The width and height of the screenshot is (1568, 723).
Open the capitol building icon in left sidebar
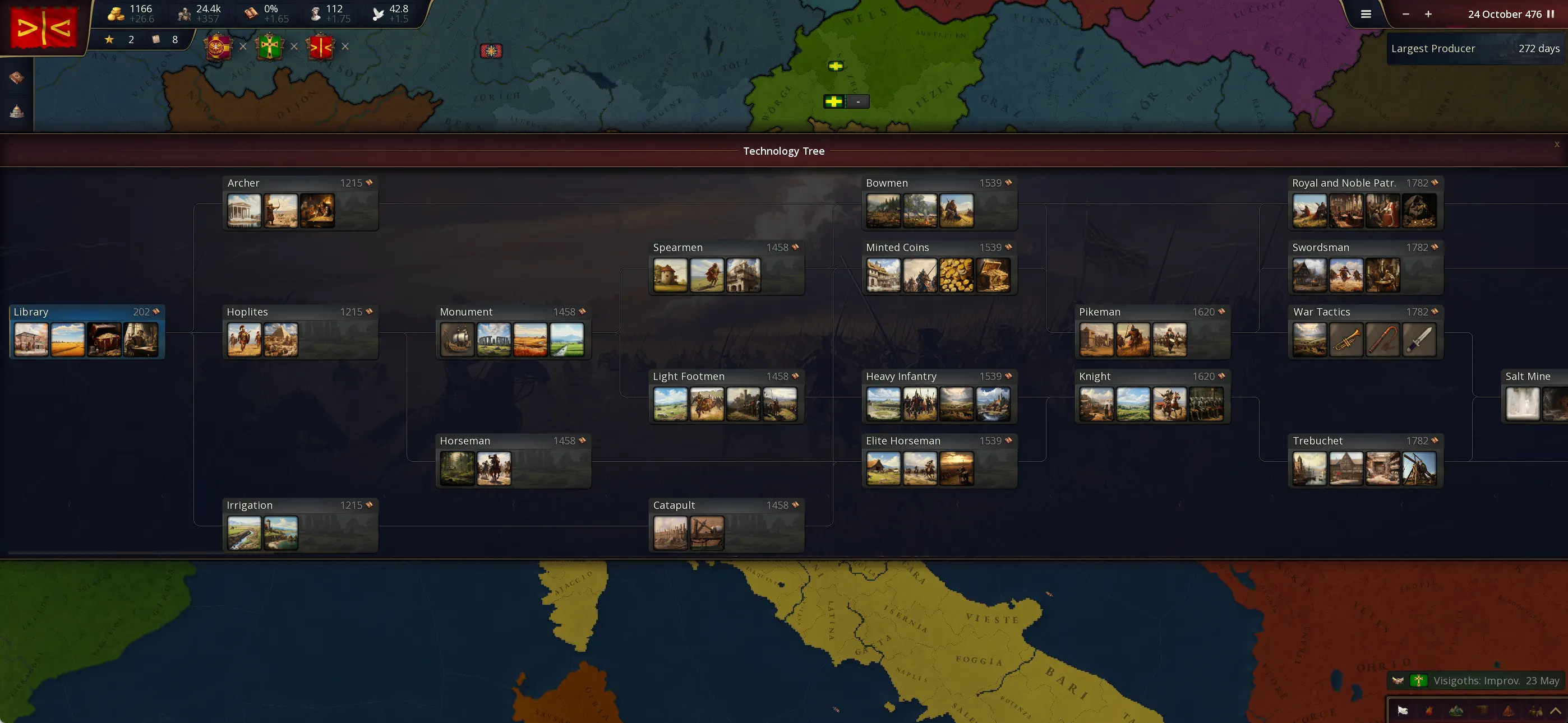click(16, 111)
